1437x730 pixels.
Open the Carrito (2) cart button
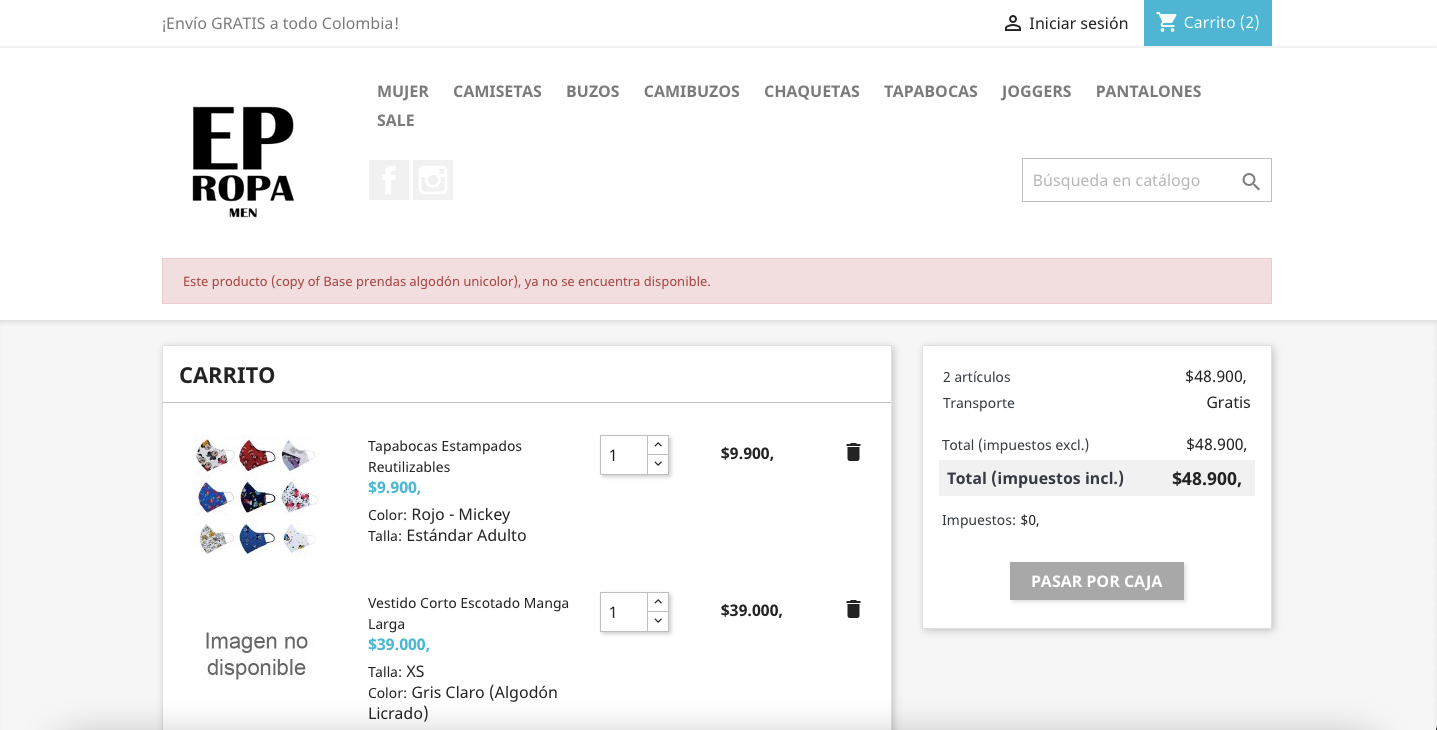click(1208, 22)
